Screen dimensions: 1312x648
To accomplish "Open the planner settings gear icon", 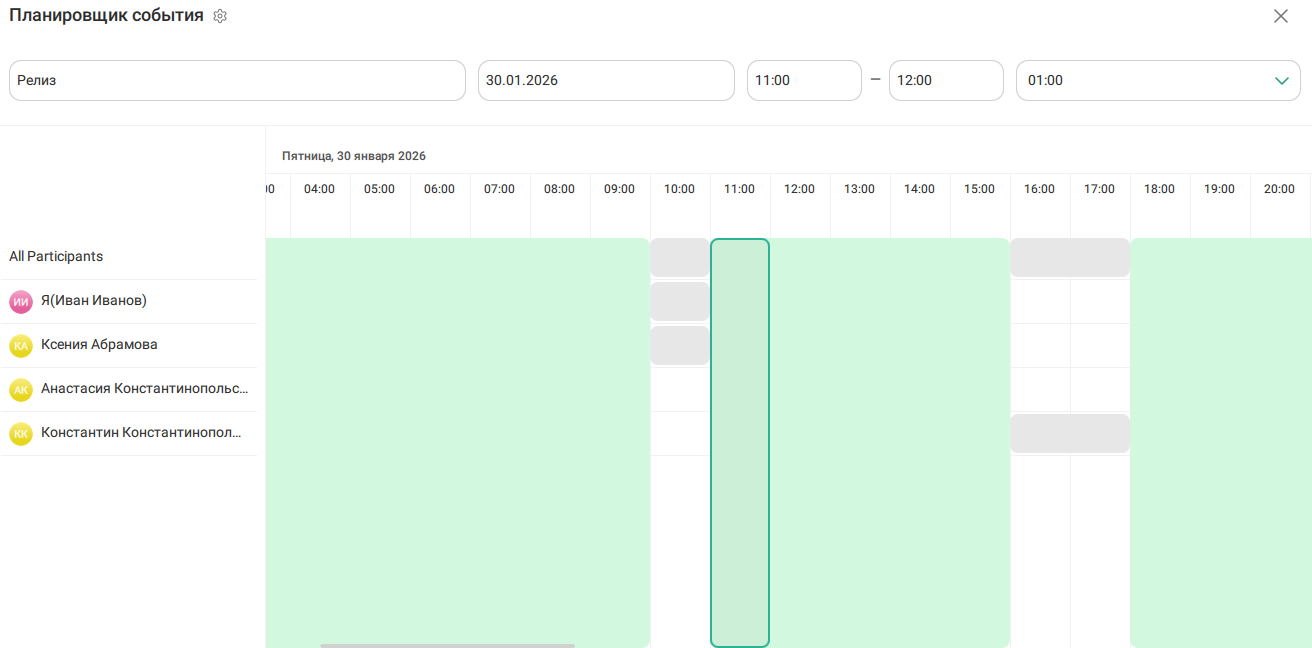I will click(x=220, y=16).
